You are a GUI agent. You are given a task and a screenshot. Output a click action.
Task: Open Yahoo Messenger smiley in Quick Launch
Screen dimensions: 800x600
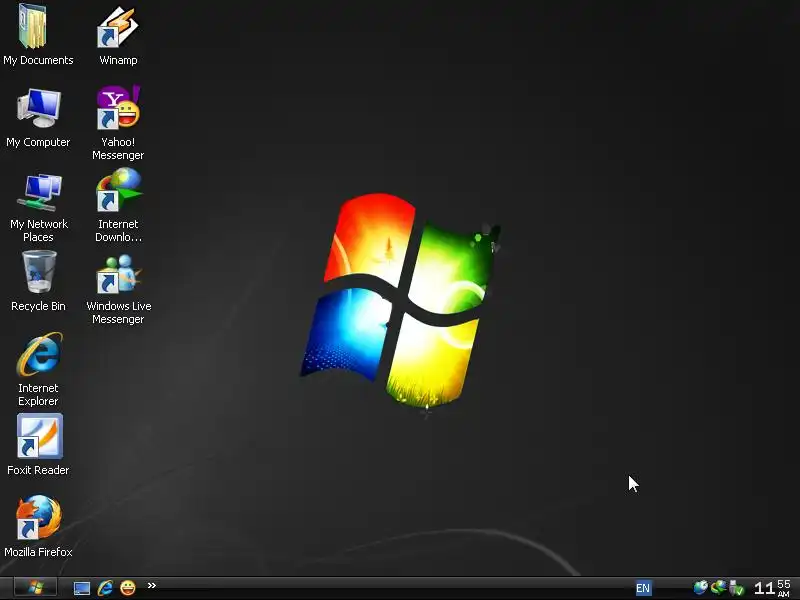pos(128,588)
